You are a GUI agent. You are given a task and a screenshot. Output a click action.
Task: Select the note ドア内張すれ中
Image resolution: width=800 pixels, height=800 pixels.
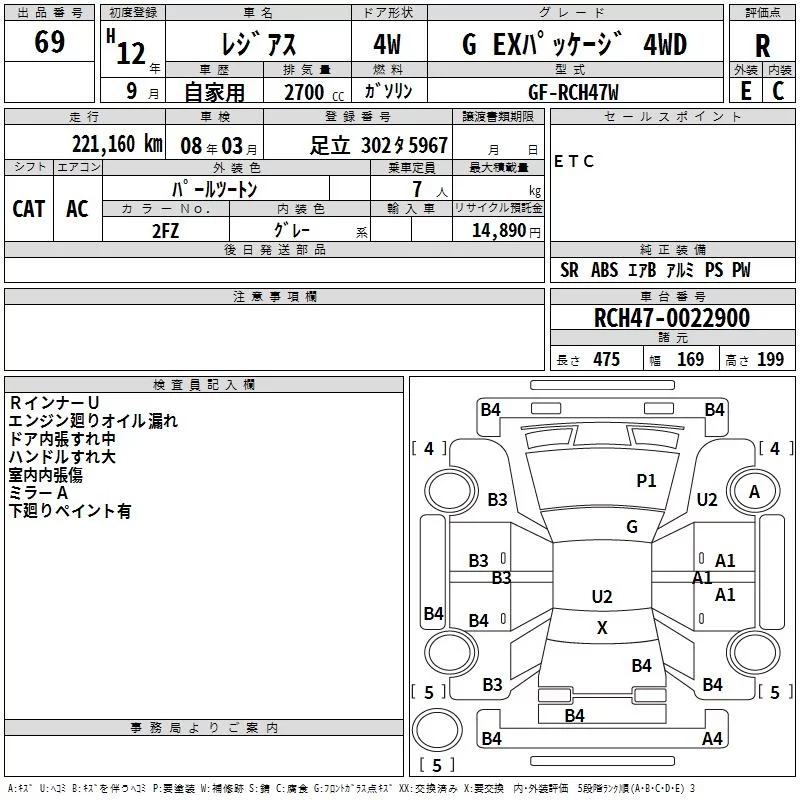click(62, 439)
